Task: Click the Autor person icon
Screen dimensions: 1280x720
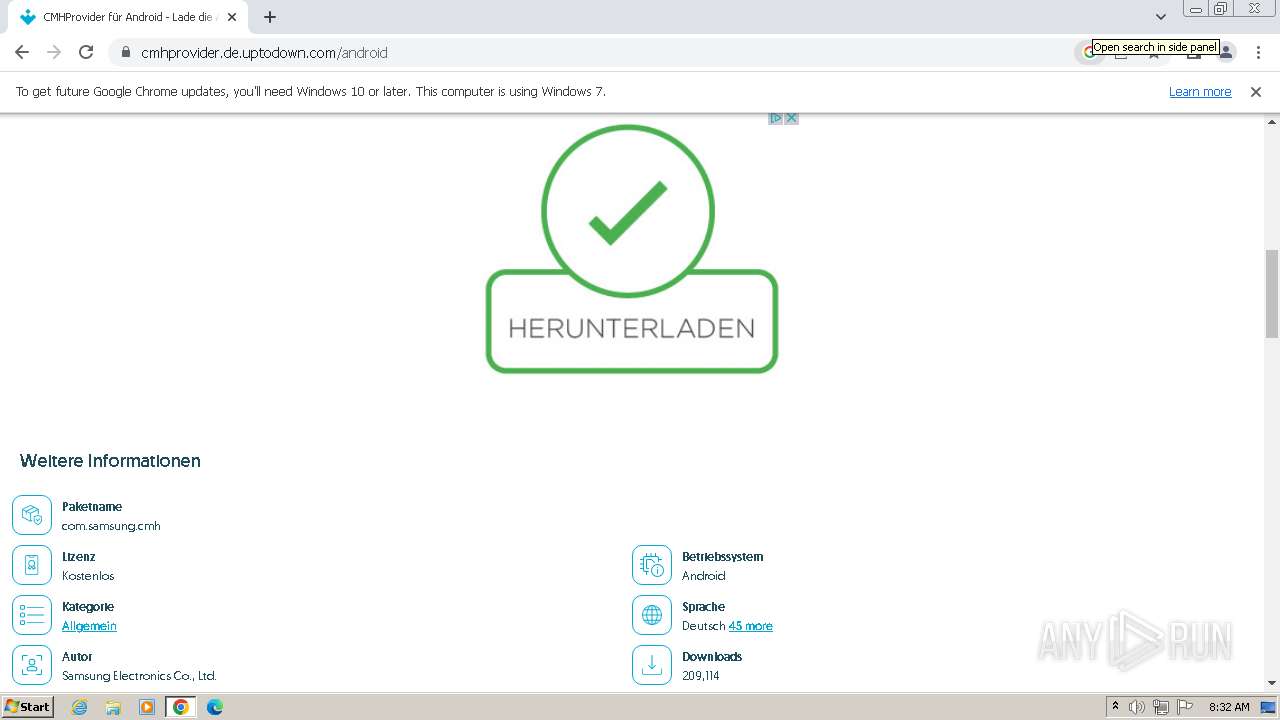Action: tap(32, 666)
